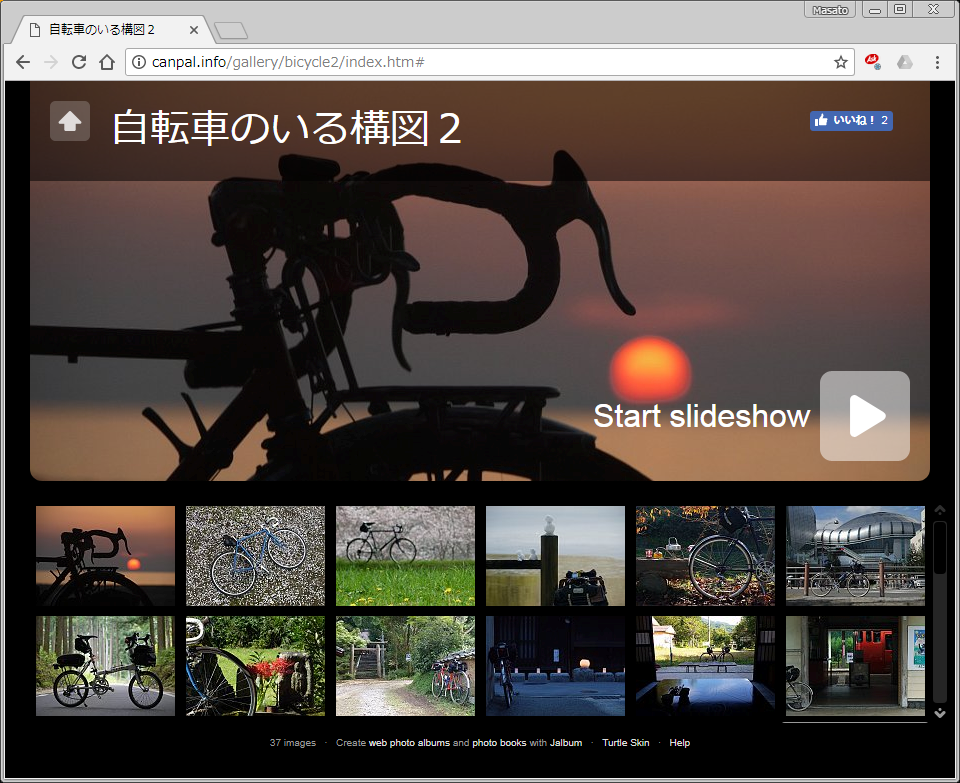Click the thumbnail scroll down arrow
The height and width of the screenshot is (783, 960).
click(x=940, y=713)
